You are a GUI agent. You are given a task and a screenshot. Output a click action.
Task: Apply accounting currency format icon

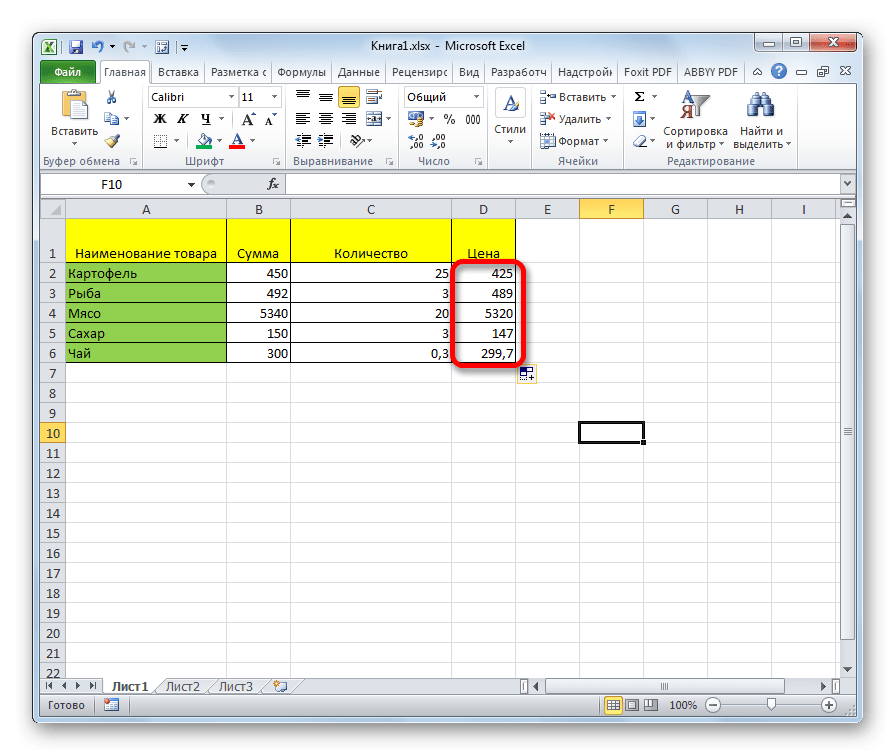coord(416,119)
